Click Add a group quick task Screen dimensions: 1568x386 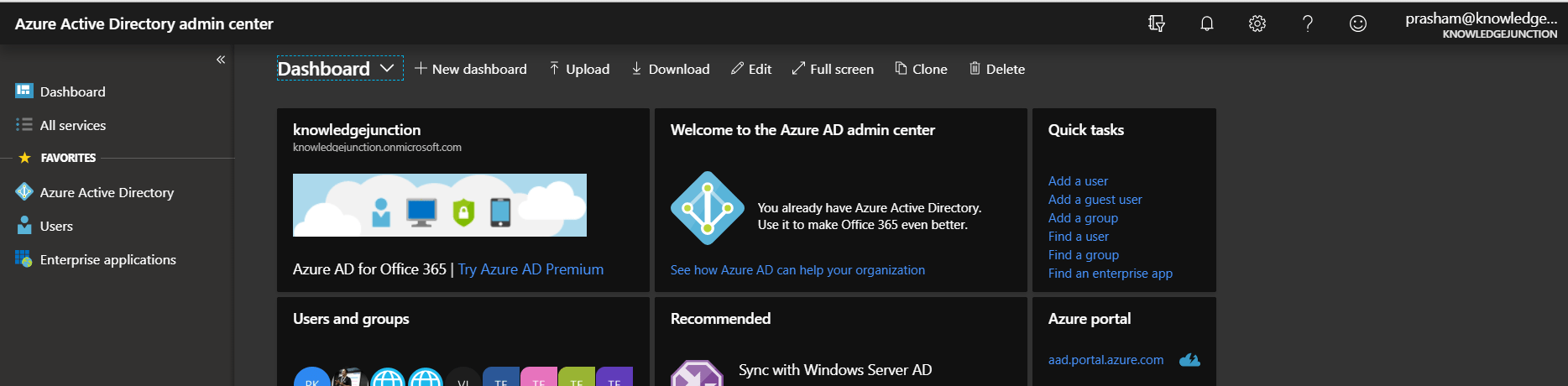1083,218
